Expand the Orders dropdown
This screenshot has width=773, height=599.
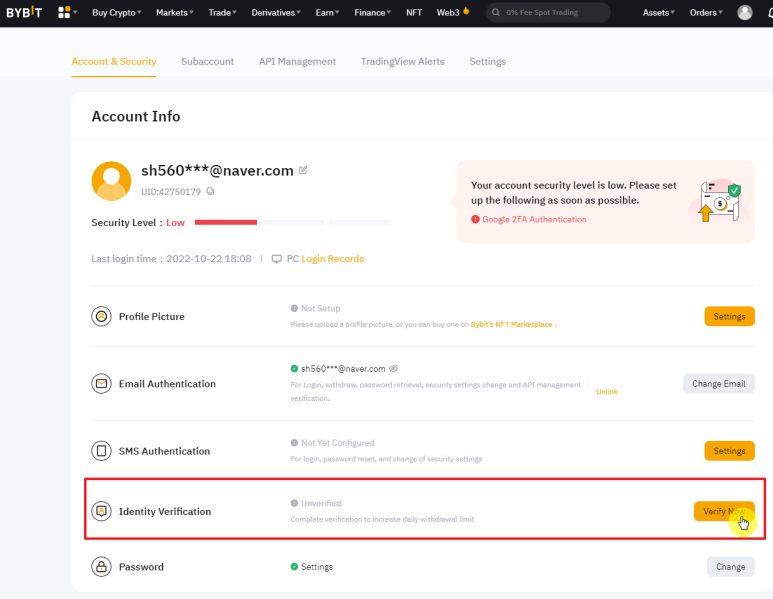[706, 12]
